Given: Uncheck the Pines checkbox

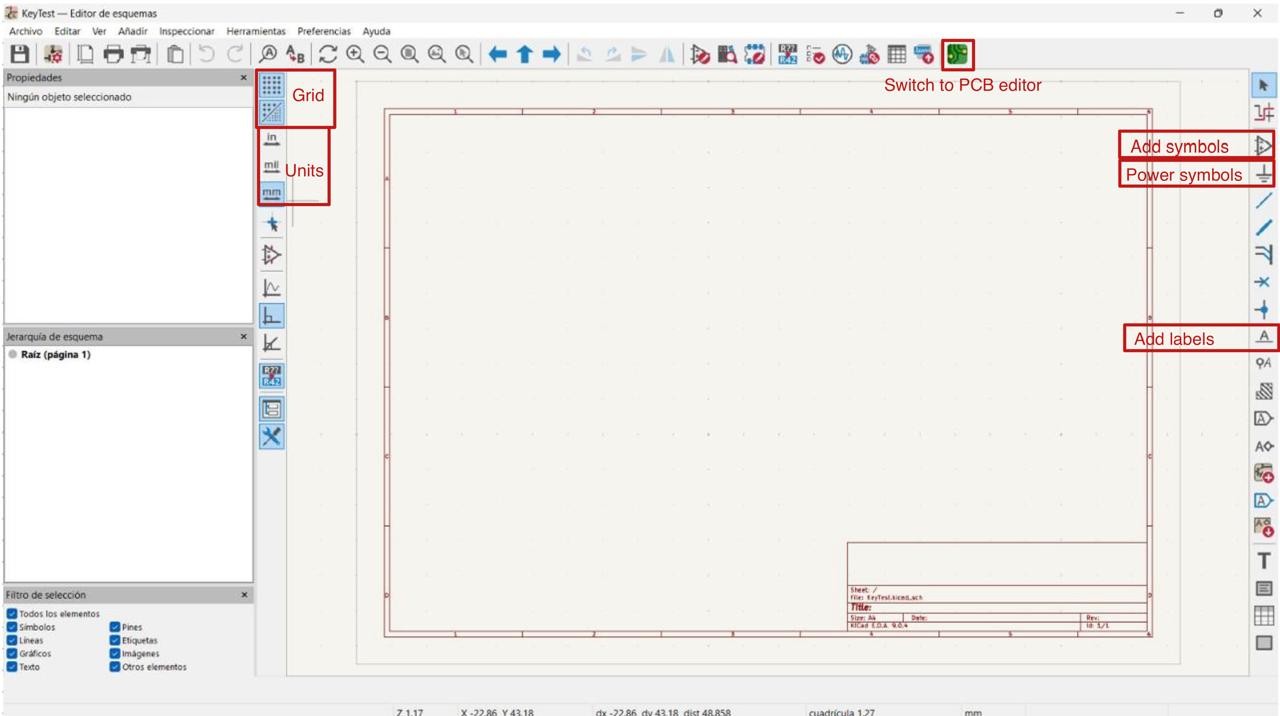Looking at the screenshot, I should tap(115, 627).
